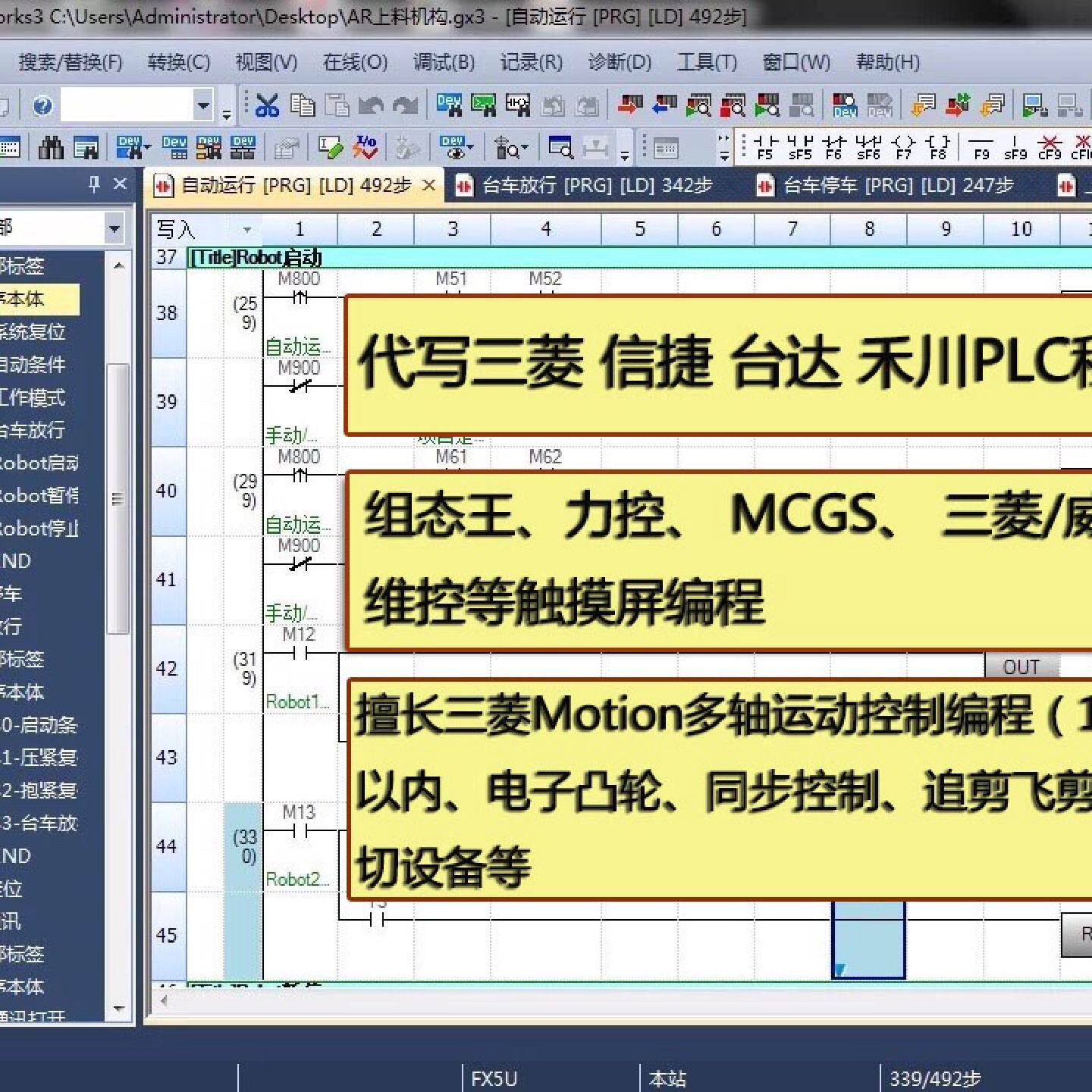
Task: Click the I/O convert all icon
Action: pyautogui.click(x=366, y=147)
